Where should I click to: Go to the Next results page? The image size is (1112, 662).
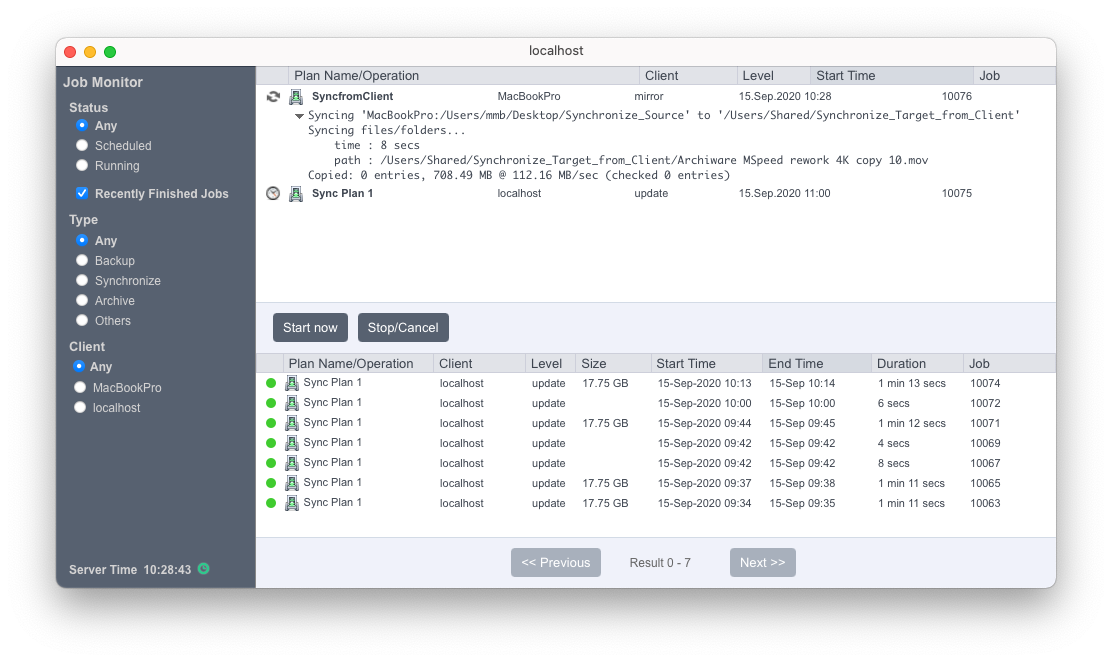762,563
